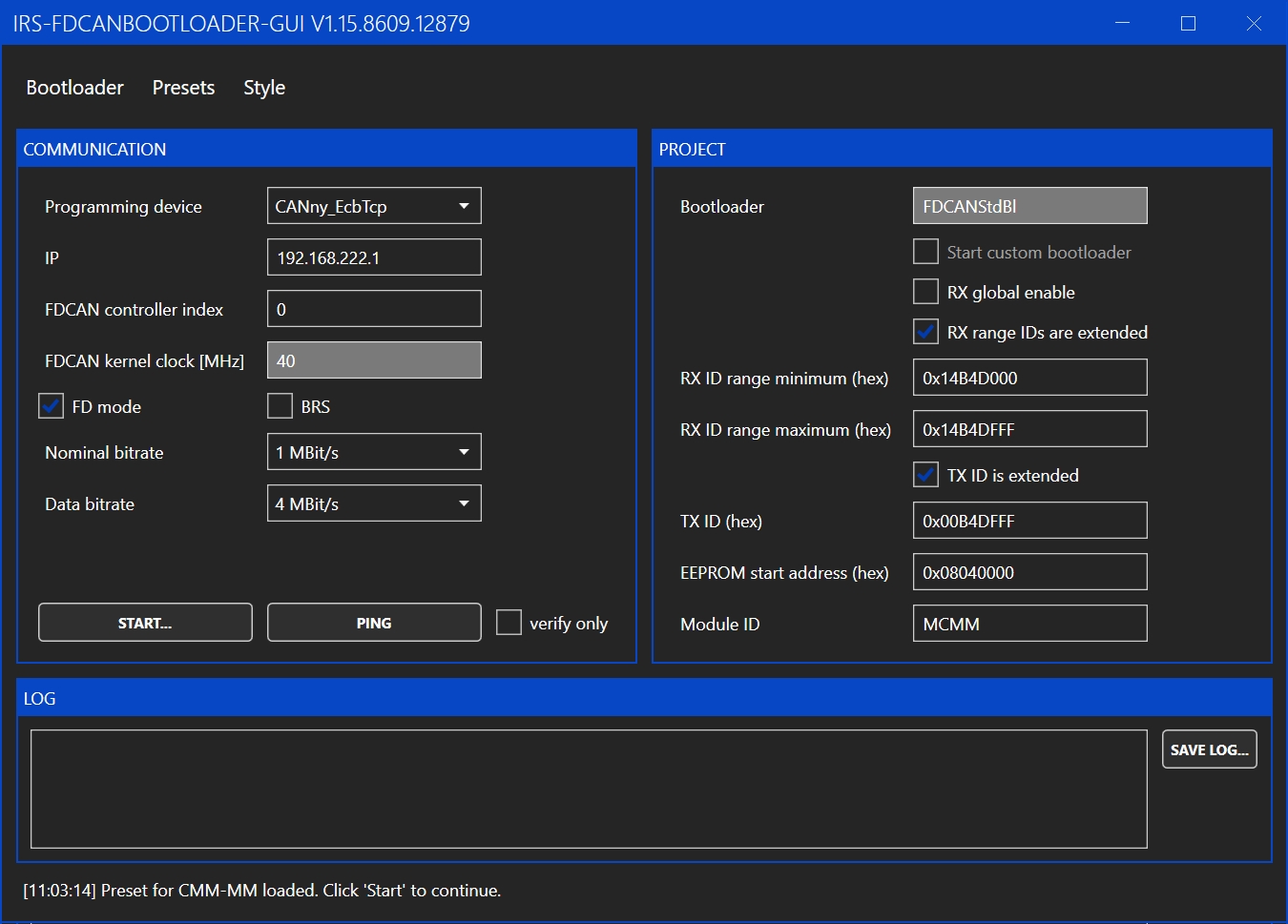This screenshot has width=1288, height=924.
Task: Uncheck TX ID is extended
Action: pos(925,475)
